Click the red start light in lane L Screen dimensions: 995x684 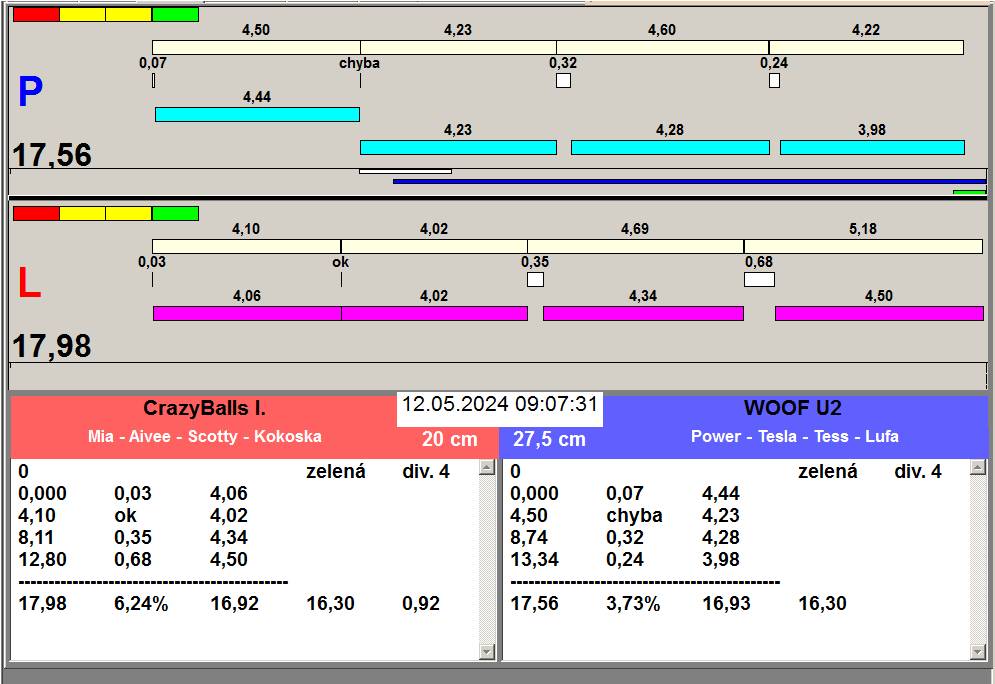36,213
